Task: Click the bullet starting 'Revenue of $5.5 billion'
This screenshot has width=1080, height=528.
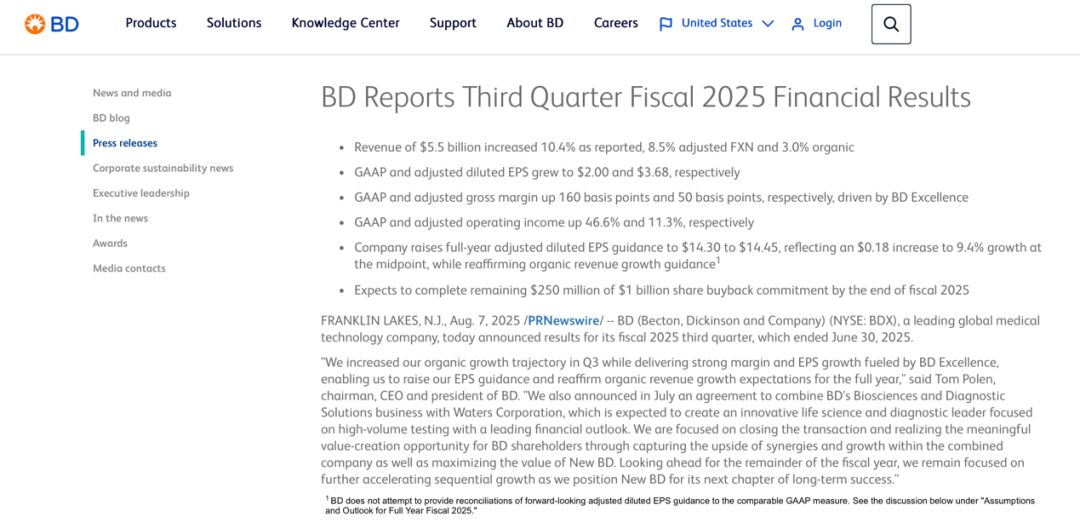Action: coord(604,147)
